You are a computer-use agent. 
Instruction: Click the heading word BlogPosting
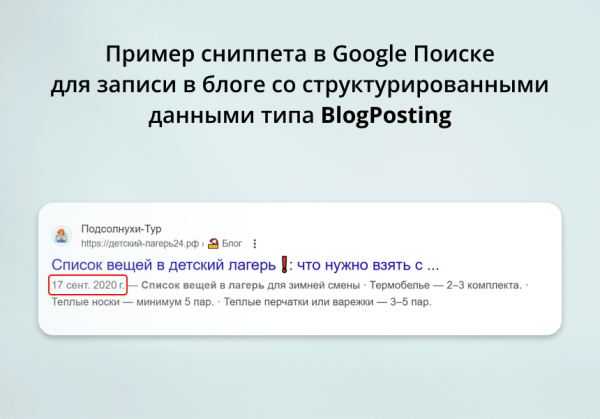pyautogui.click(x=386, y=115)
